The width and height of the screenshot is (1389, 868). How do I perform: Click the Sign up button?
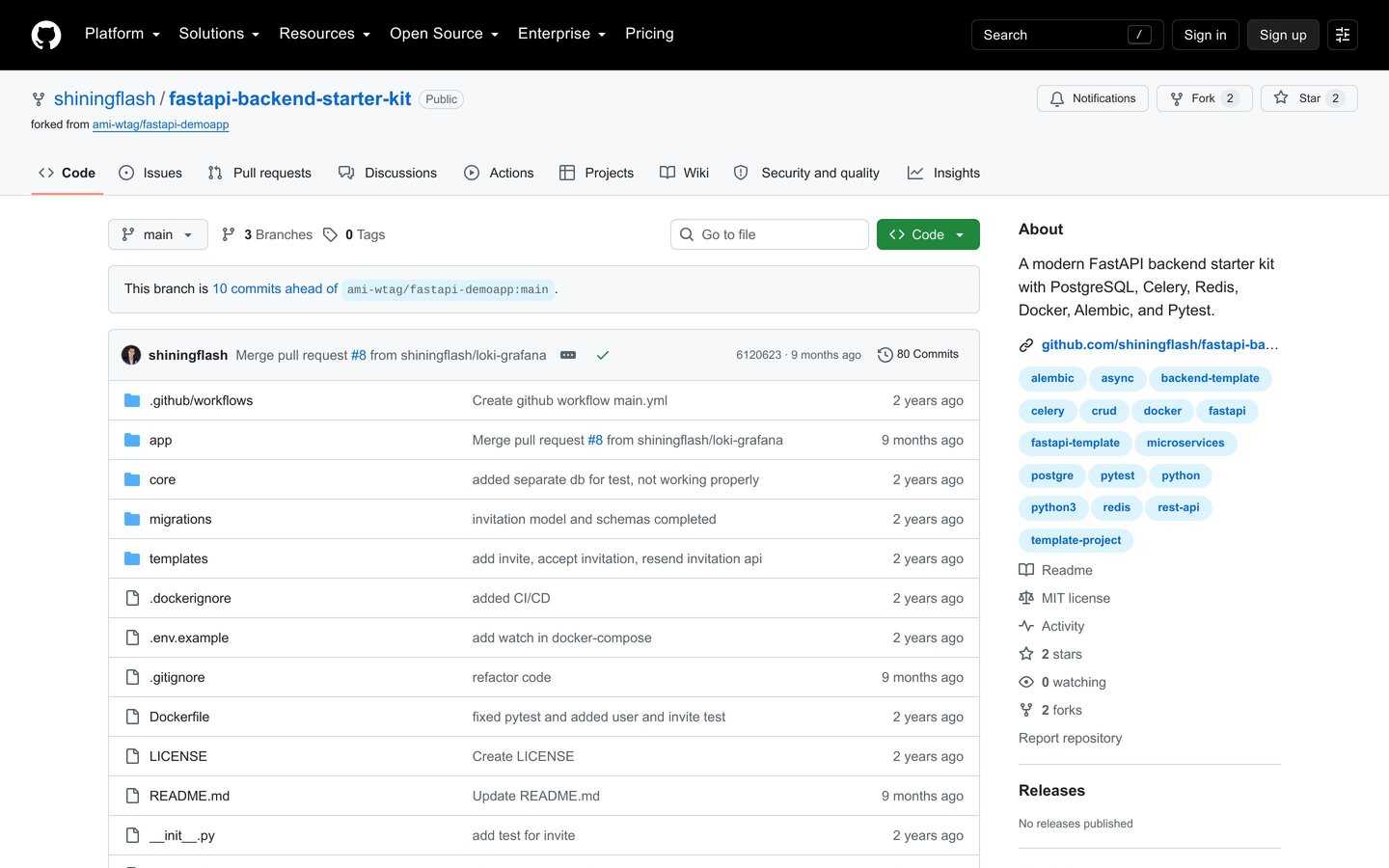(x=1283, y=35)
